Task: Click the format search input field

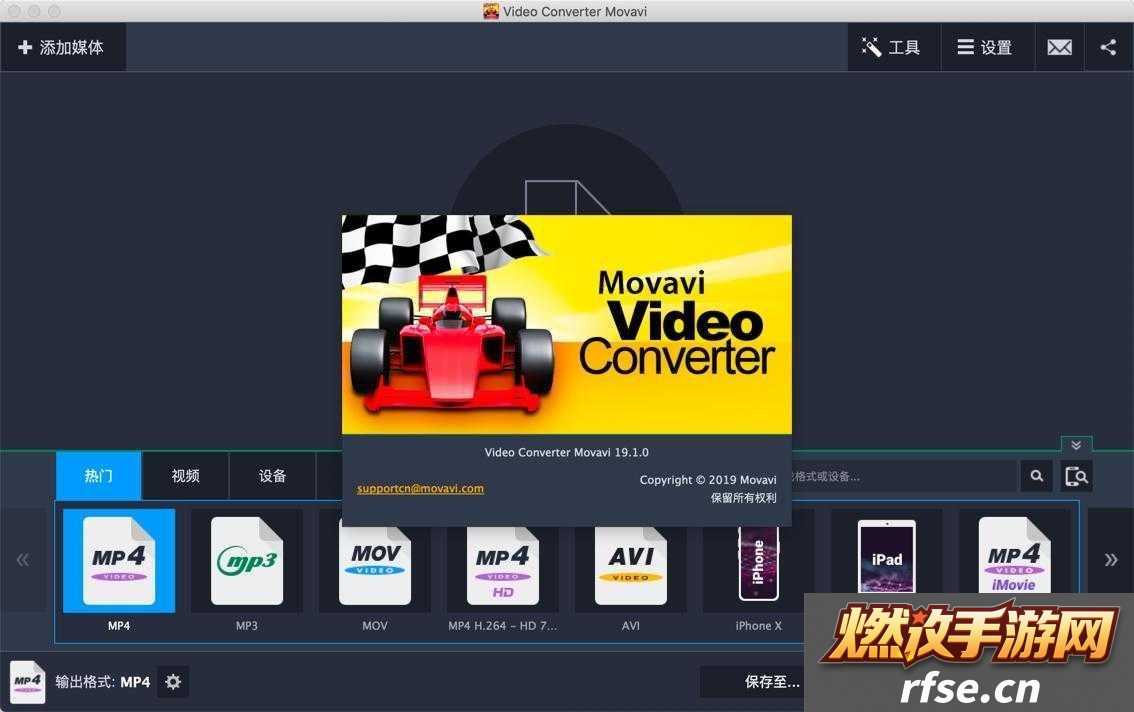Action: click(904, 476)
